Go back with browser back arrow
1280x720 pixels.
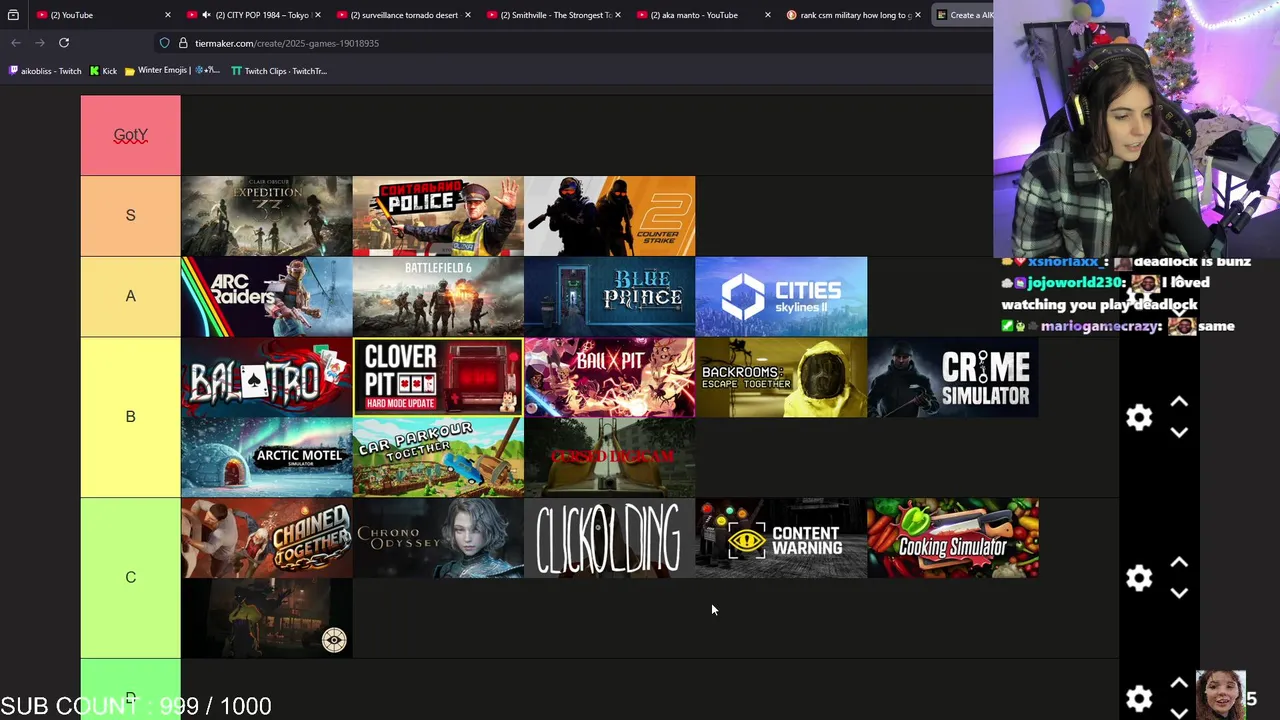pyautogui.click(x=15, y=43)
